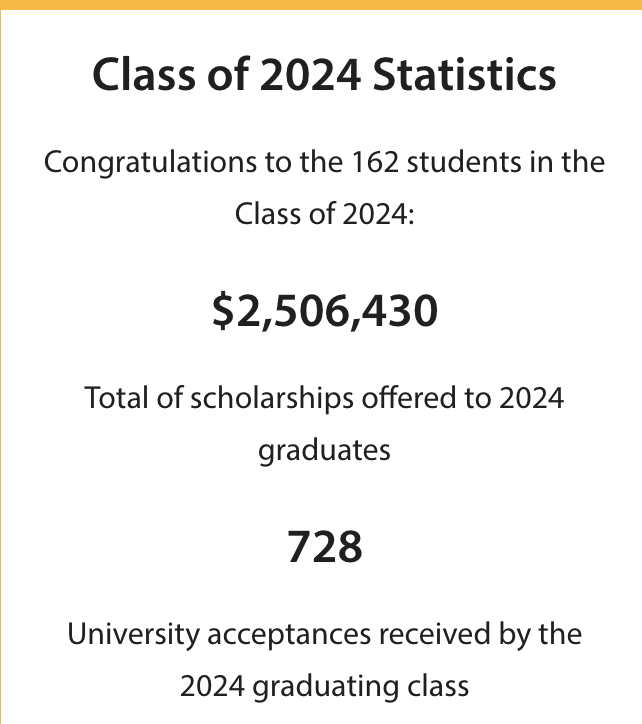Click the bold 728 acceptances figure
Image resolution: width=642 pixels, height=724 pixels.
pyautogui.click(x=325, y=547)
